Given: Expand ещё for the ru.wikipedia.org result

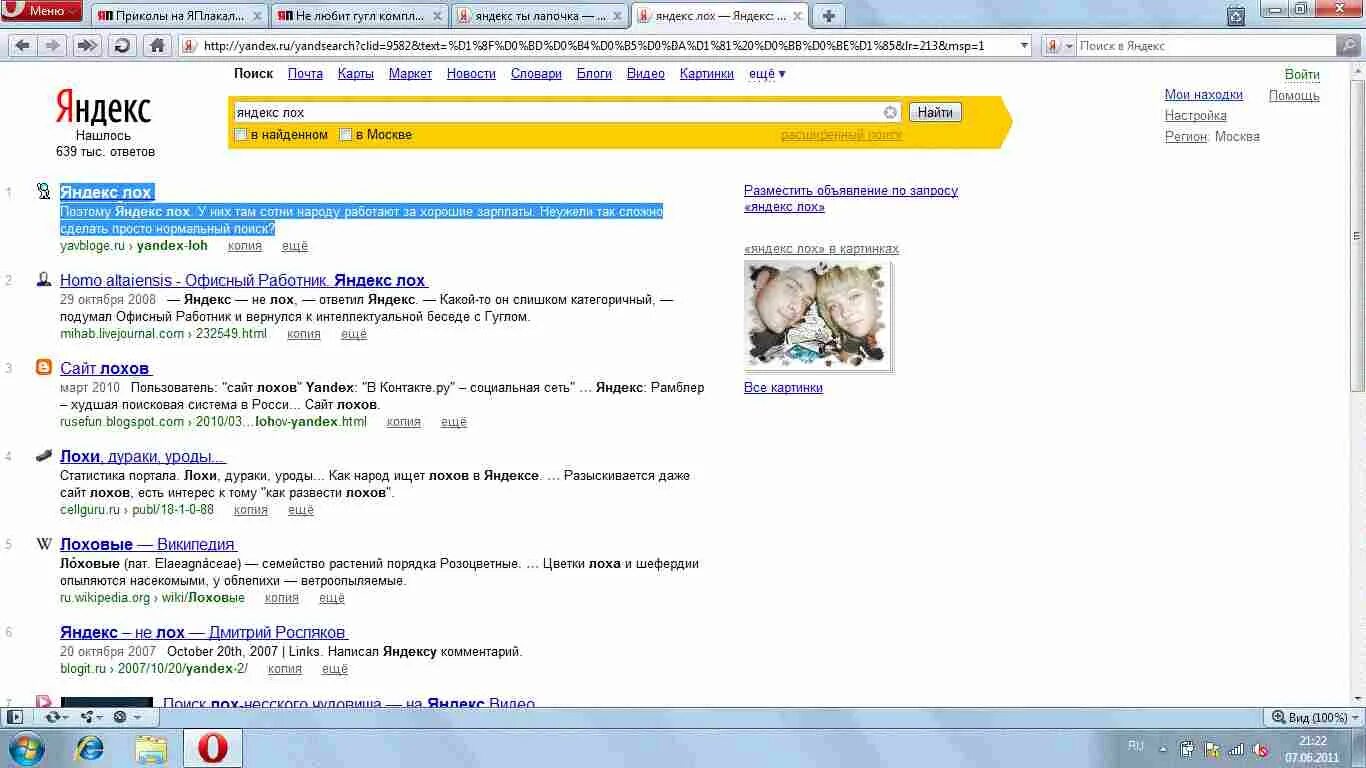Looking at the screenshot, I should pyautogui.click(x=332, y=598).
